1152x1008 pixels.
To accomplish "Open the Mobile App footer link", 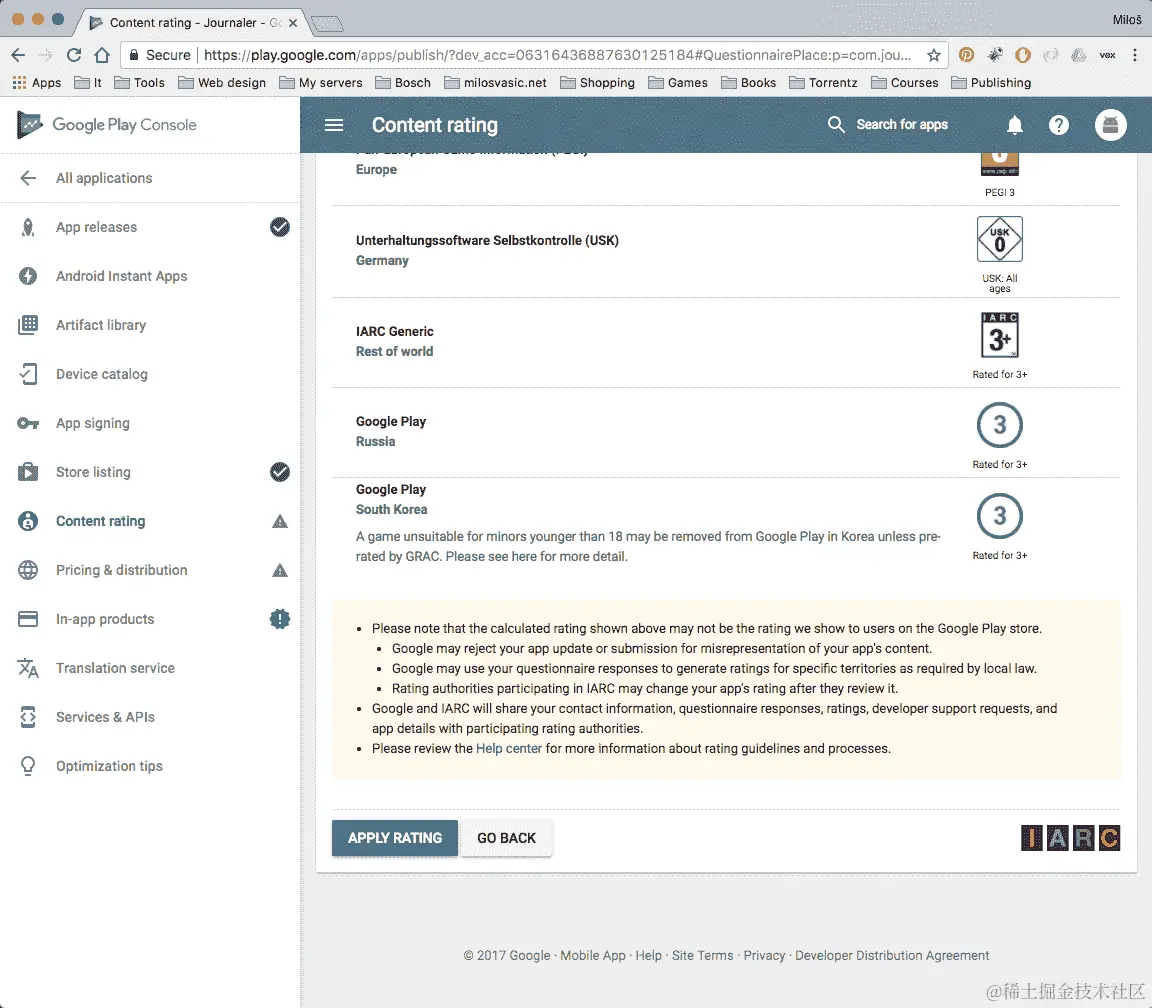I will point(593,955).
